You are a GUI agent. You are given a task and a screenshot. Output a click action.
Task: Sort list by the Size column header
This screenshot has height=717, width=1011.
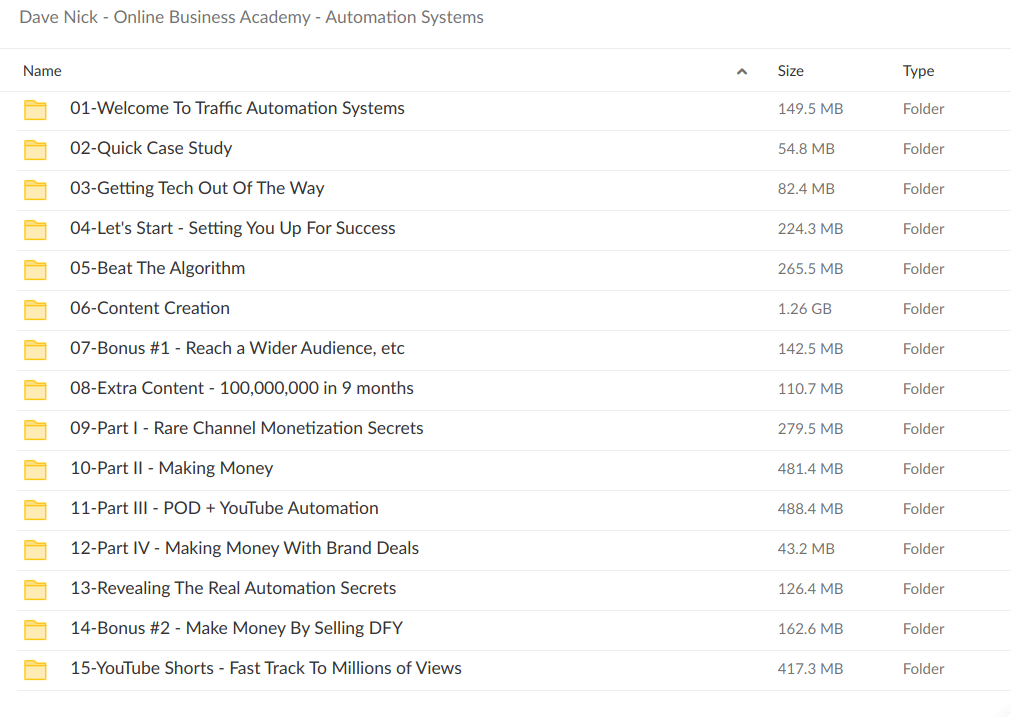[790, 71]
